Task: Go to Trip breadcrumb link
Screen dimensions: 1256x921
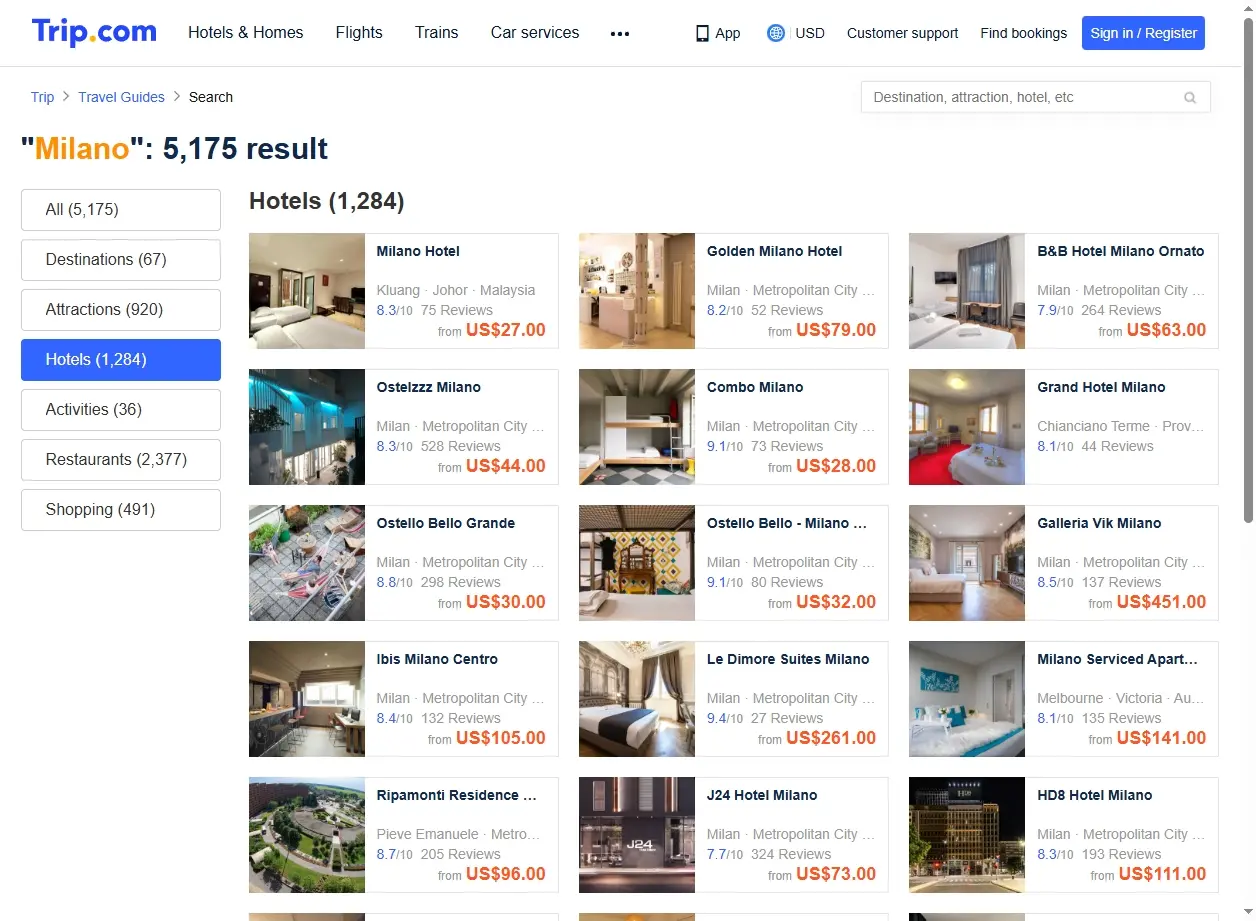Action: [x=42, y=97]
